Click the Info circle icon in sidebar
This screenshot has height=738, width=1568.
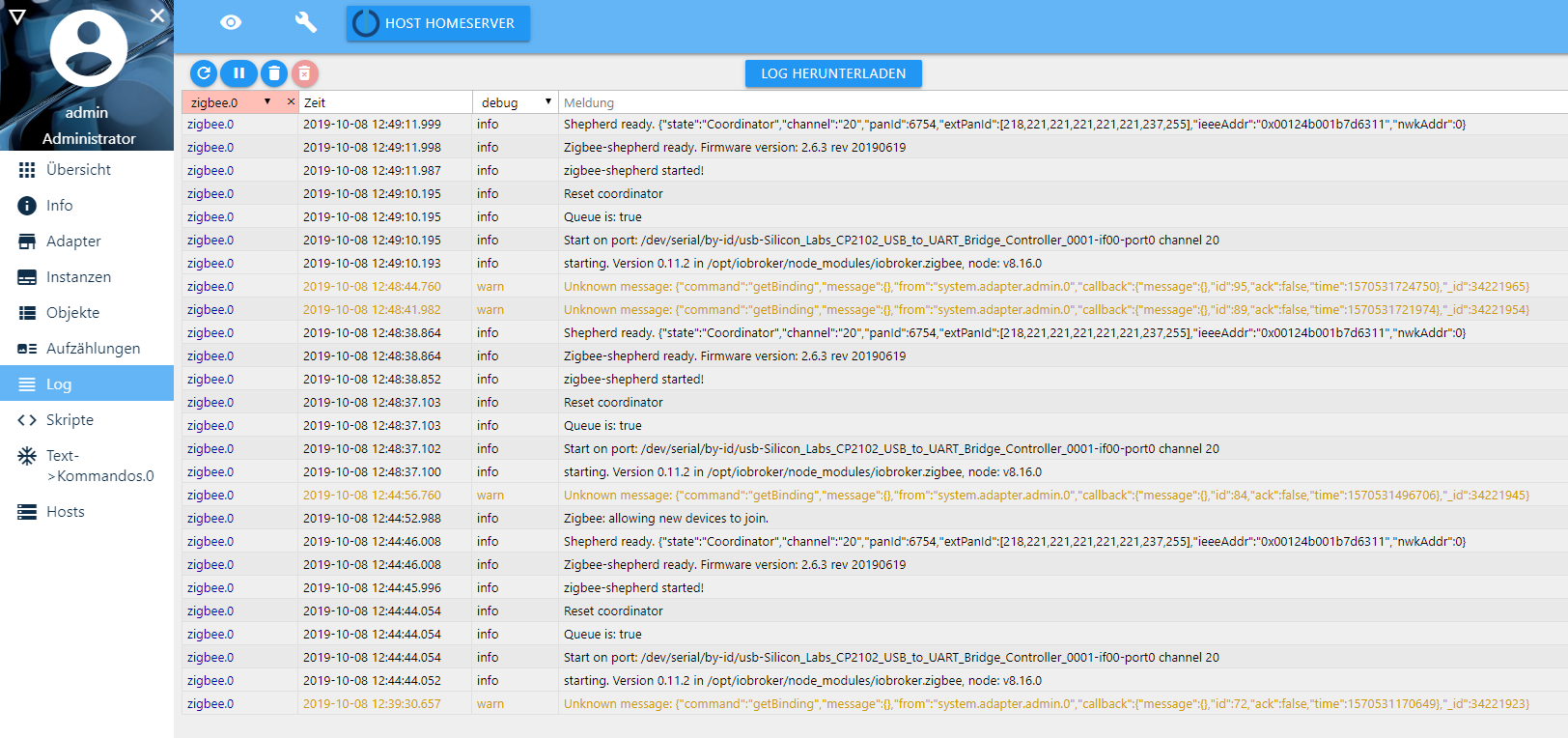pos(27,206)
